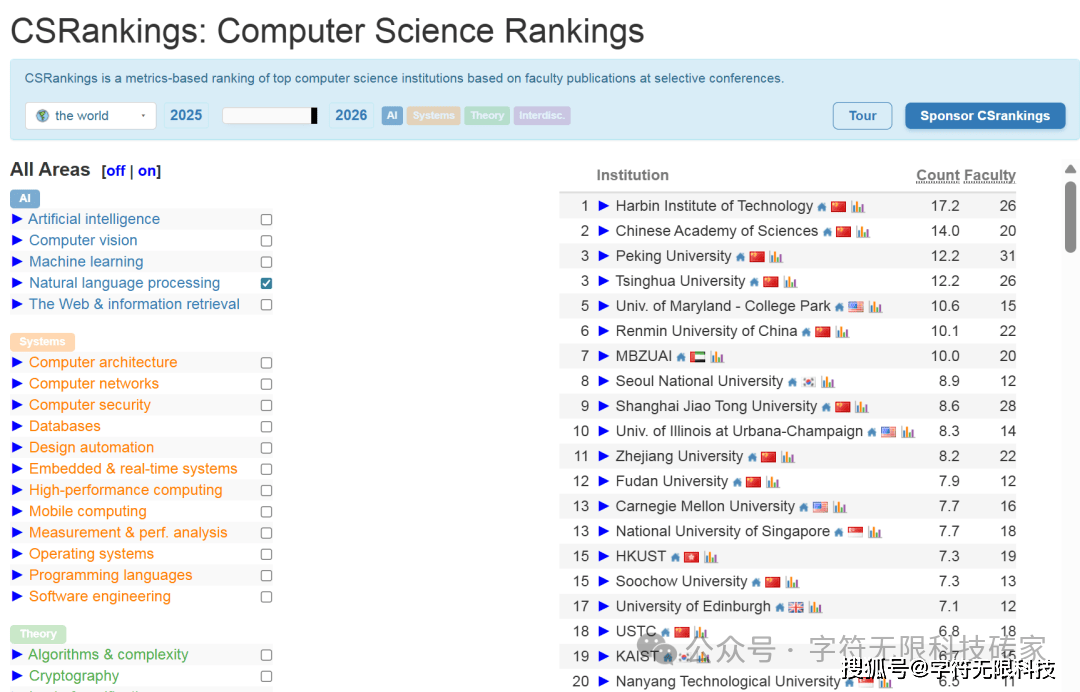This screenshot has height=692, width=1080.
Task: Open Tsinghua University home page icon
Action: point(754,282)
